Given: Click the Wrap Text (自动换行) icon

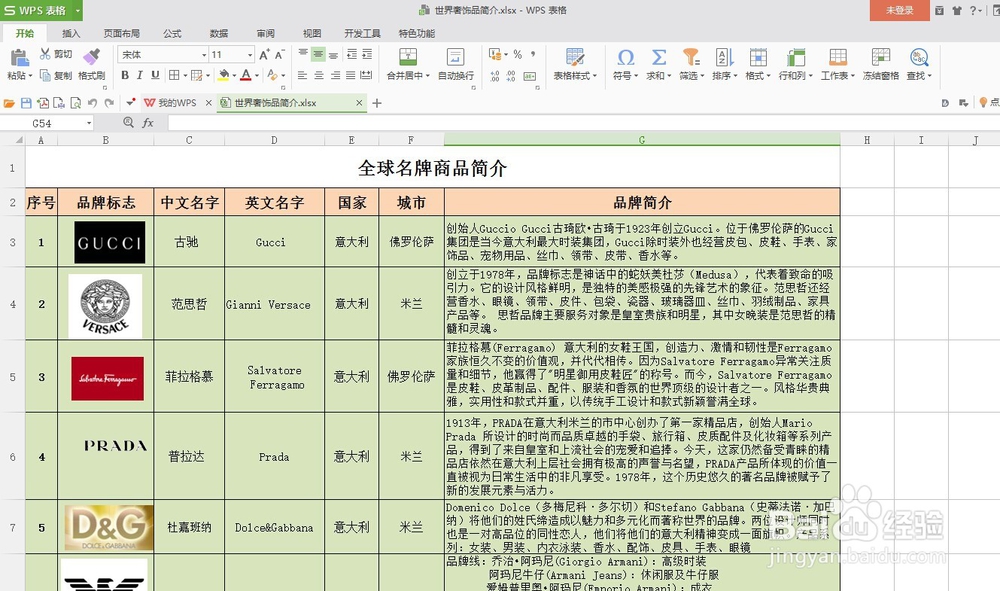Looking at the screenshot, I should [x=455, y=57].
